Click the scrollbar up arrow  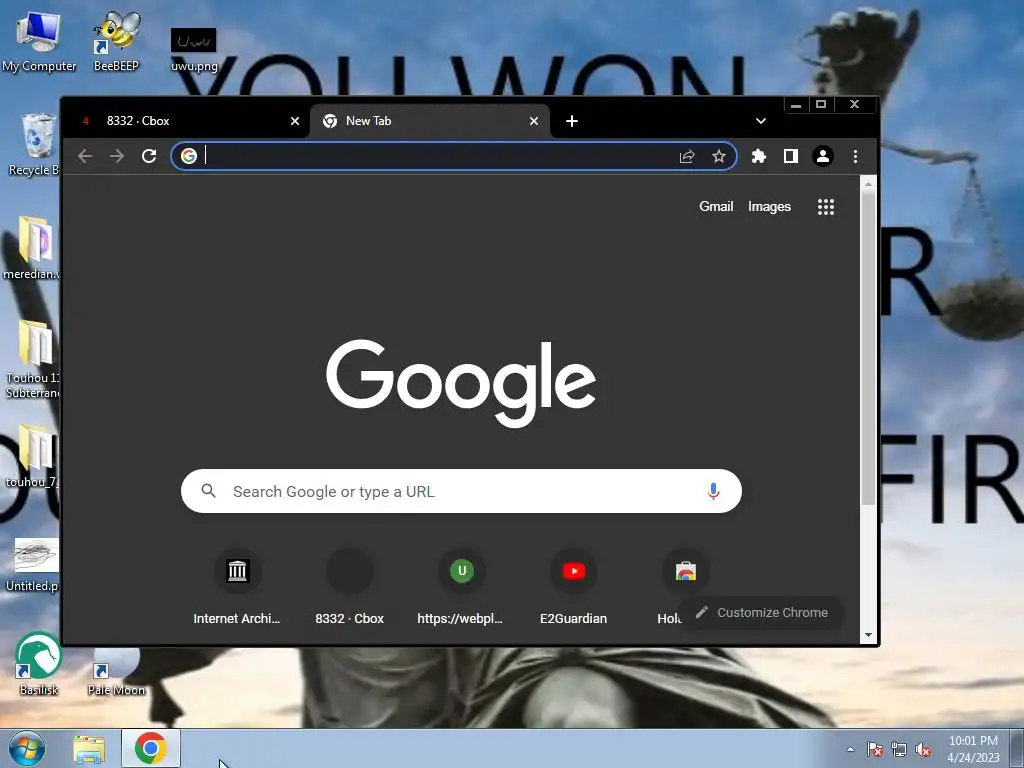[x=868, y=184]
